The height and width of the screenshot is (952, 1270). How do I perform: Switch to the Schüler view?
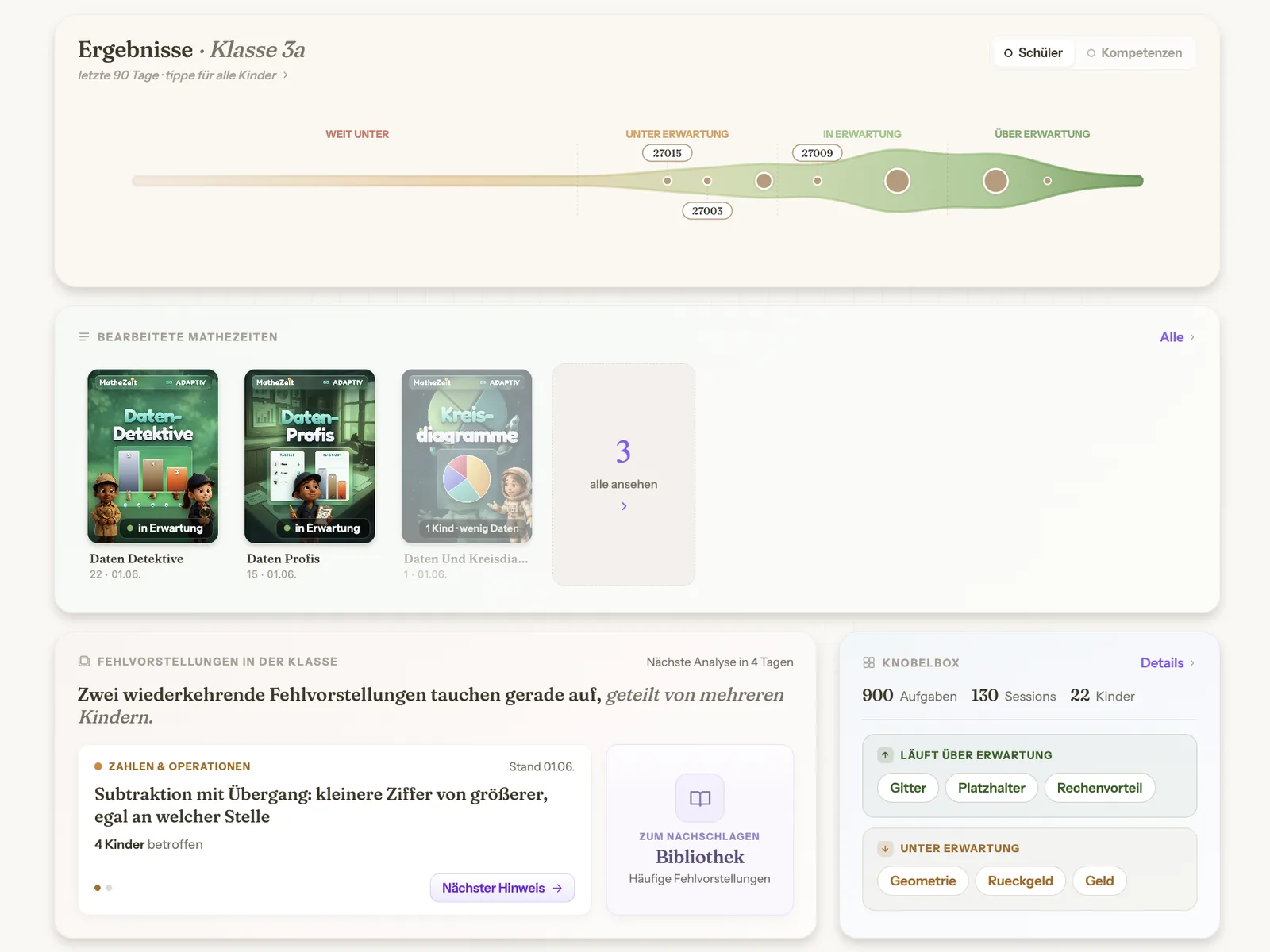tap(1033, 53)
